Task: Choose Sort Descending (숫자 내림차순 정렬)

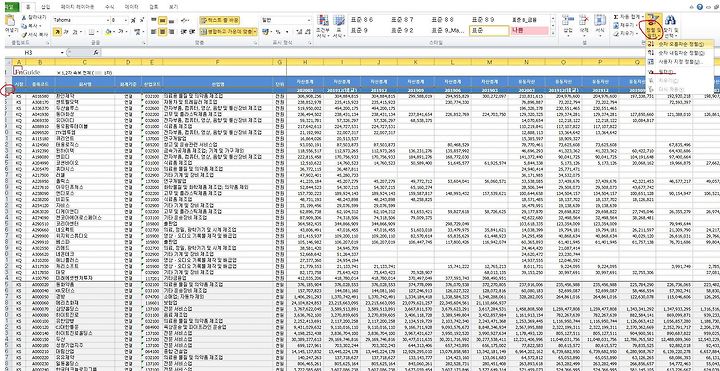Action: point(681,53)
